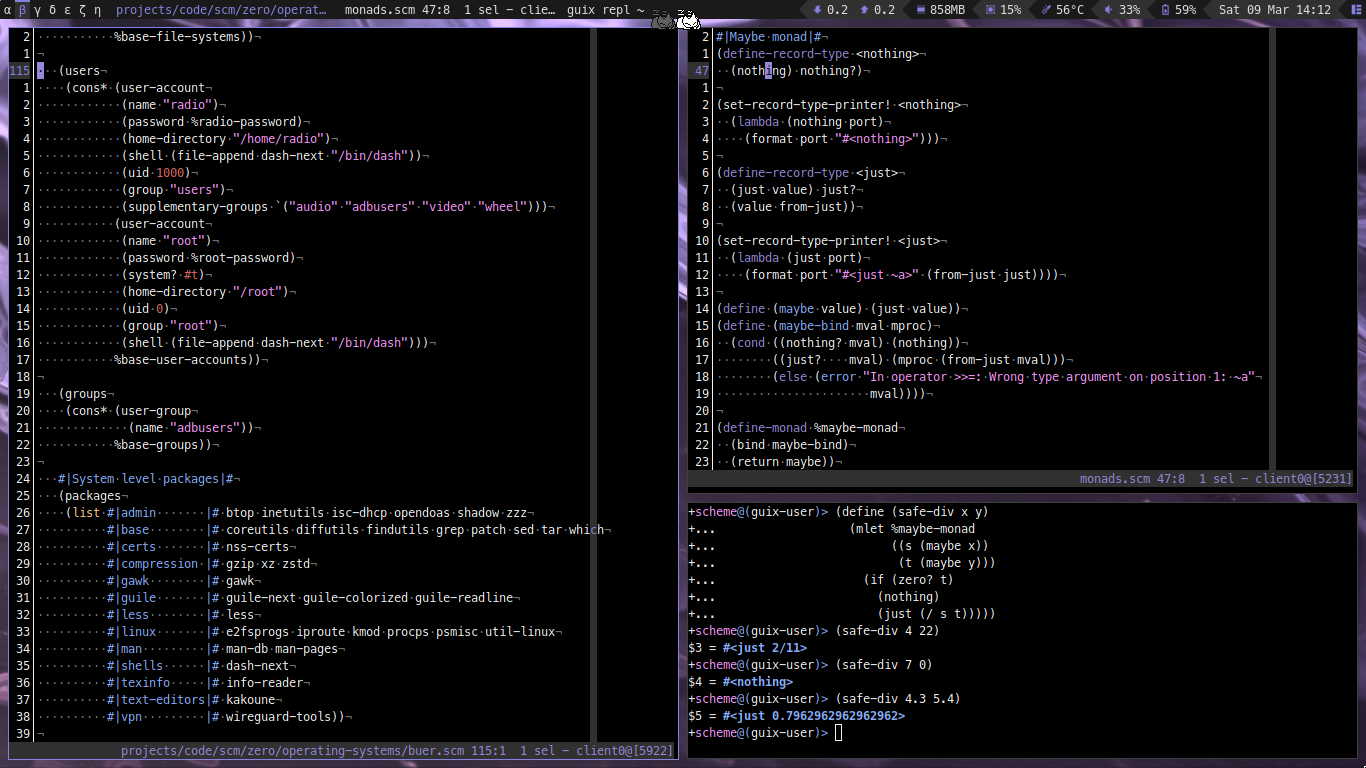Click the #|Maybe monad|# comment in monads.scm

point(771,37)
